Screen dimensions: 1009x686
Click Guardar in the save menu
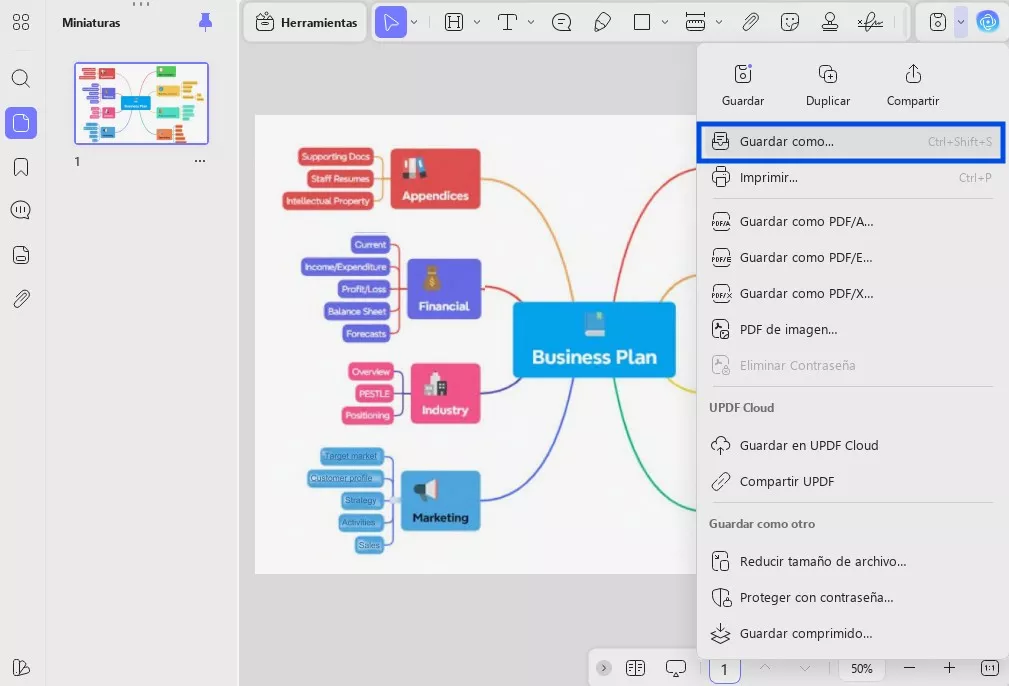743,86
